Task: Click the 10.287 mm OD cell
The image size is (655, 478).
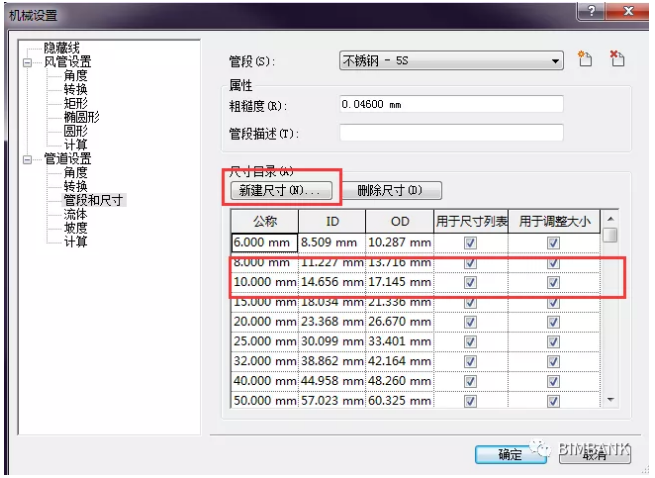Action: 400,243
